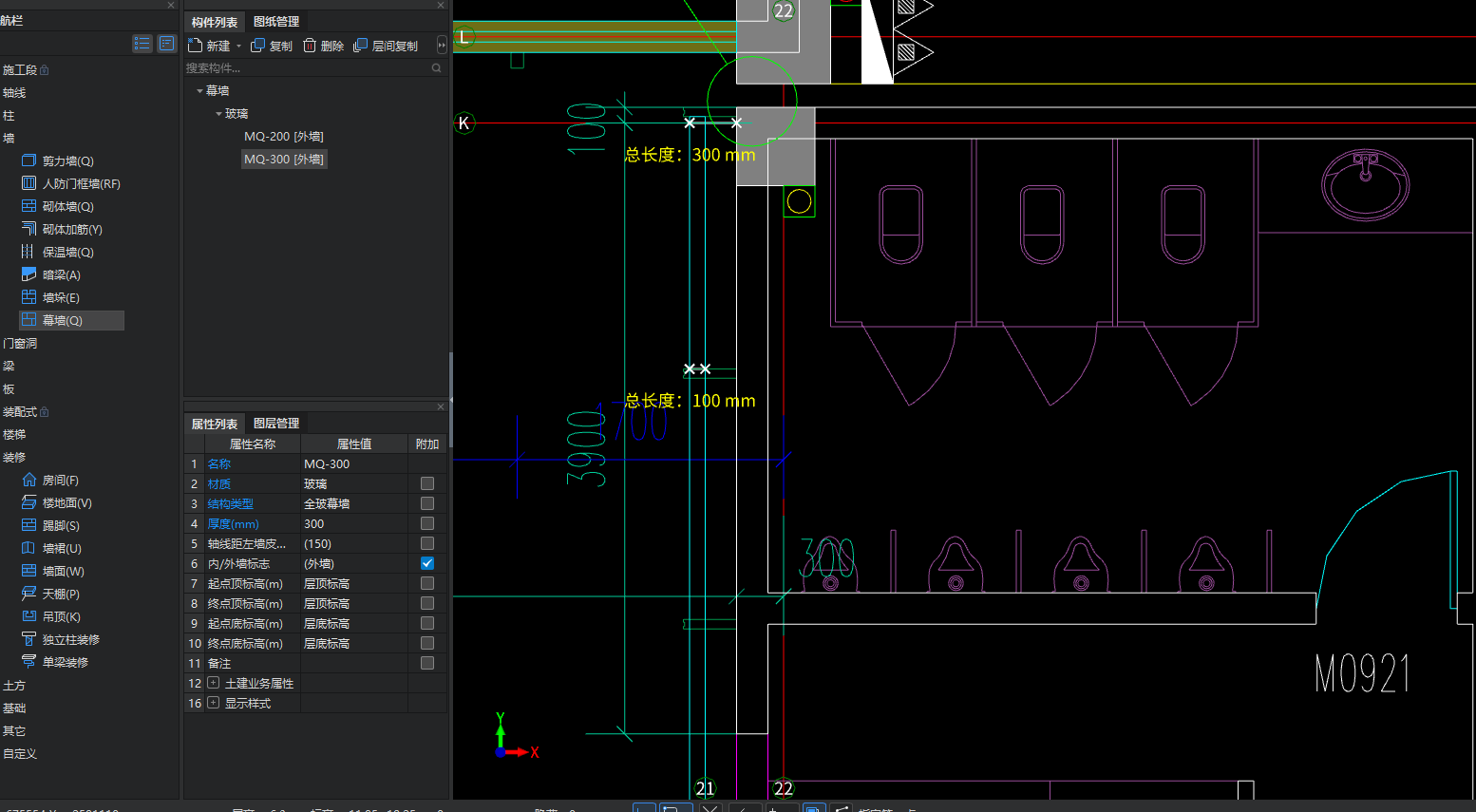Click the 结构类型 property link
The image size is (1476, 812).
click(x=231, y=504)
